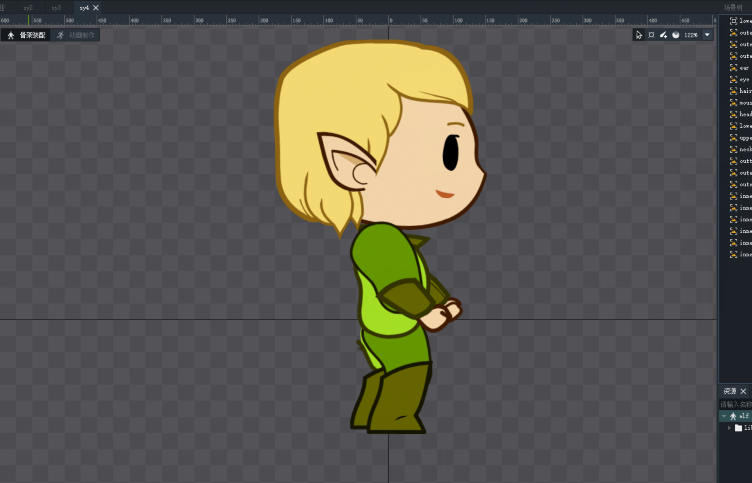752x483 pixels.
Task: Select the elf's clasped hands on canvas
Action: tap(441, 314)
